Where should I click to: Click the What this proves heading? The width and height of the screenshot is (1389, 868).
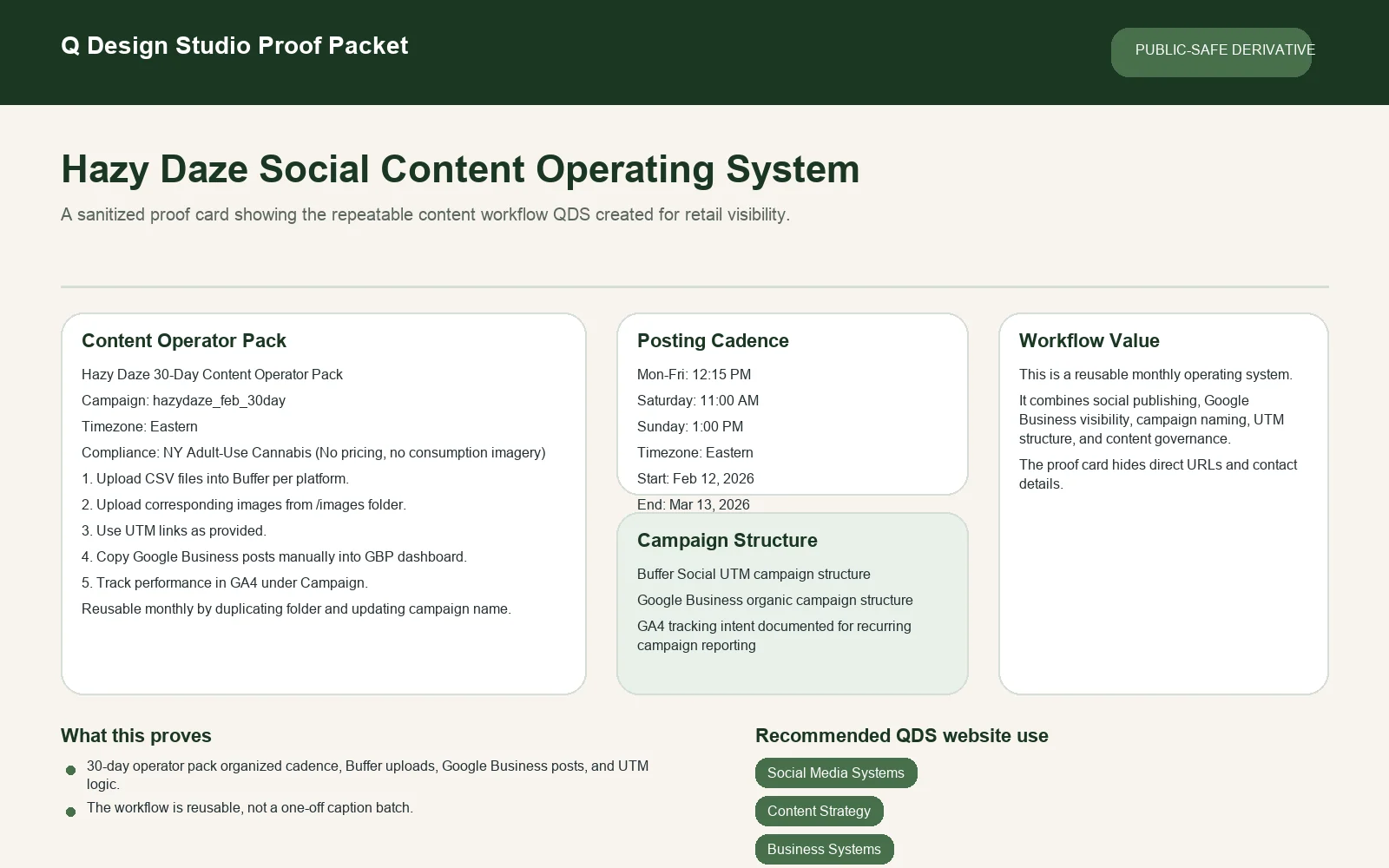pos(136,735)
